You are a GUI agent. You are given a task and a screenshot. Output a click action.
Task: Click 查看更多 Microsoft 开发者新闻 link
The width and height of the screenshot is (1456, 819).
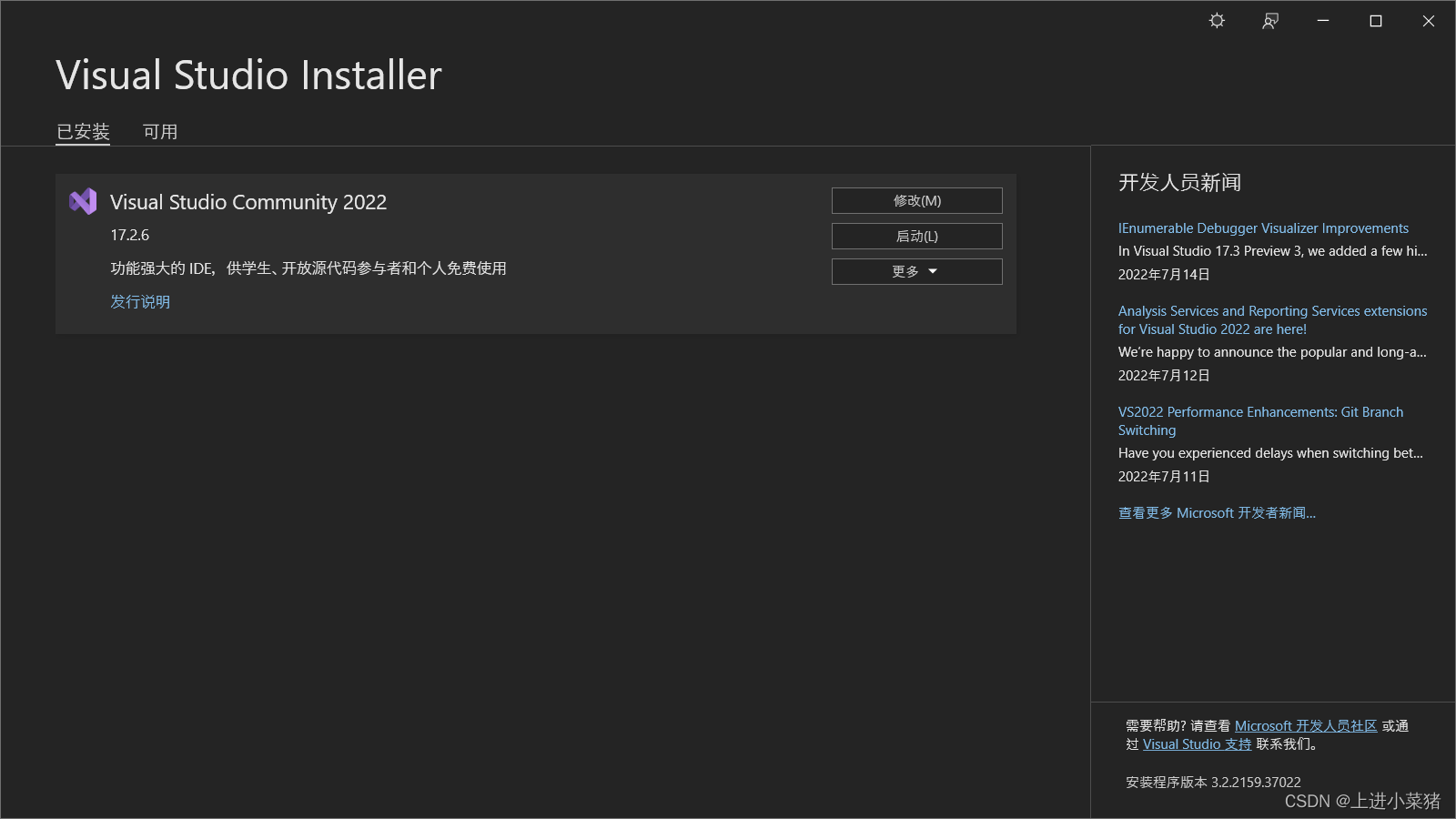point(1217,513)
